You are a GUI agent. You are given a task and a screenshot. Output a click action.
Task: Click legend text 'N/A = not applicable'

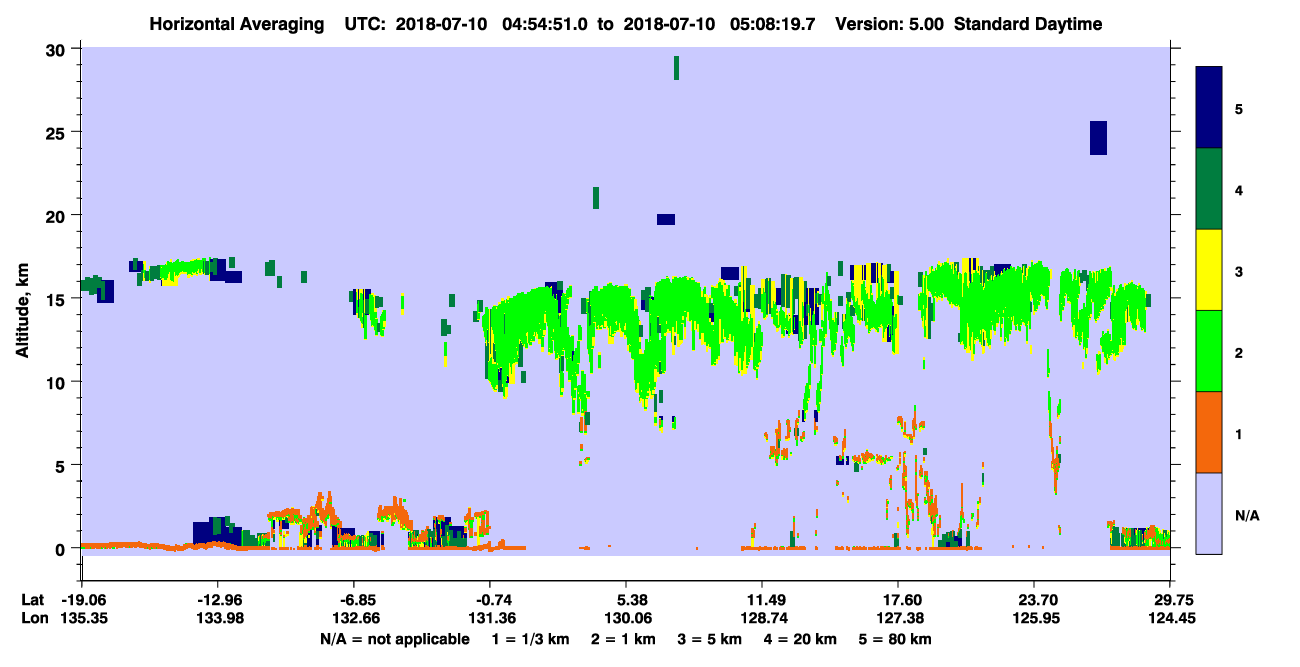tap(394, 639)
